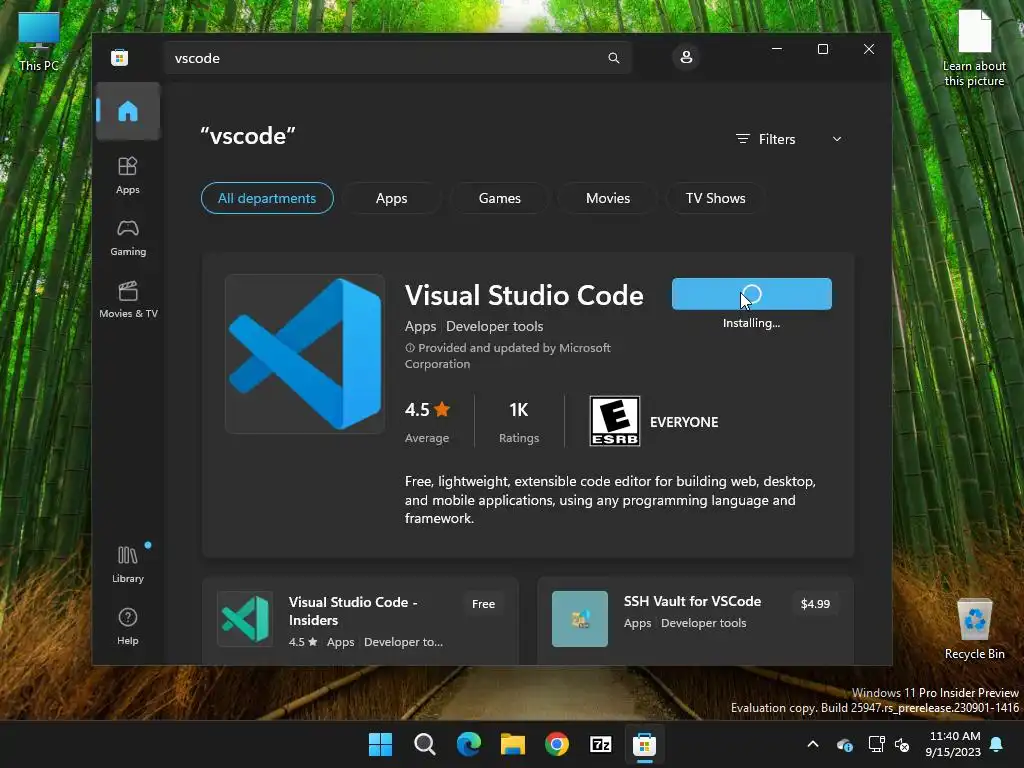Click the search magnifier icon in search box
The image size is (1024, 768).
tap(614, 58)
